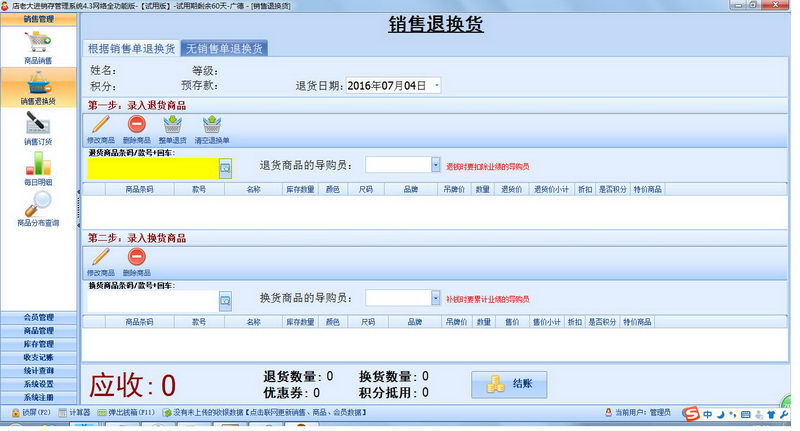
Task: Open the 计算器 calculator in status bar
Action: pyautogui.click(x=74, y=412)
